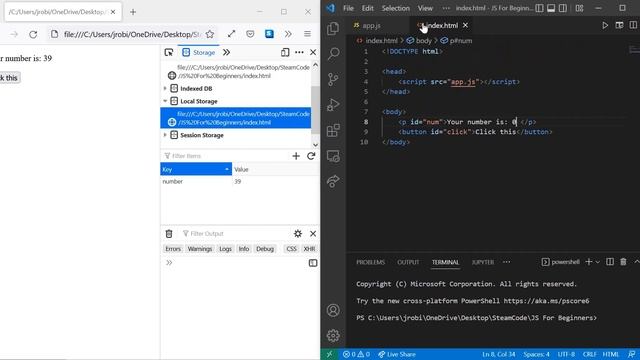
Task: Open the Extensions view
Action: pos(333,130)
